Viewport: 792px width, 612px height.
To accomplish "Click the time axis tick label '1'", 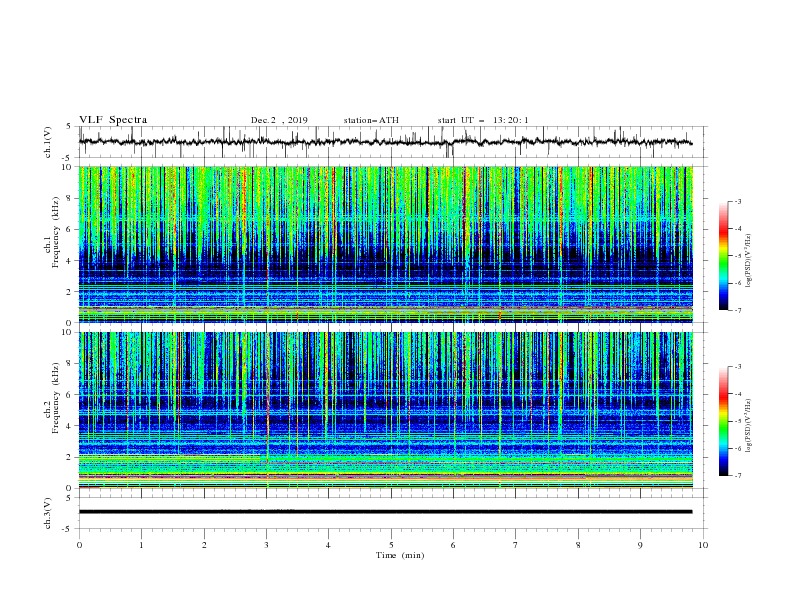I will pos(141,545).
